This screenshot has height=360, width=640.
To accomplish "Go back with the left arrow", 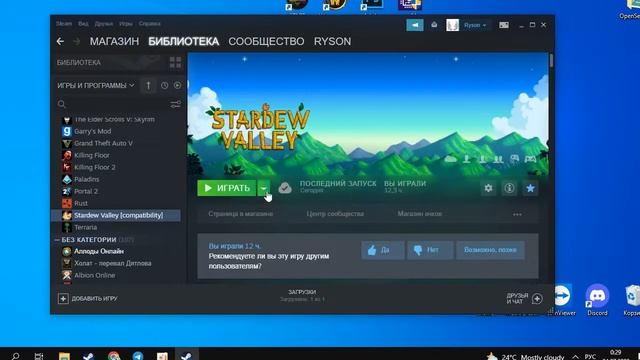I will click(60, 41).
